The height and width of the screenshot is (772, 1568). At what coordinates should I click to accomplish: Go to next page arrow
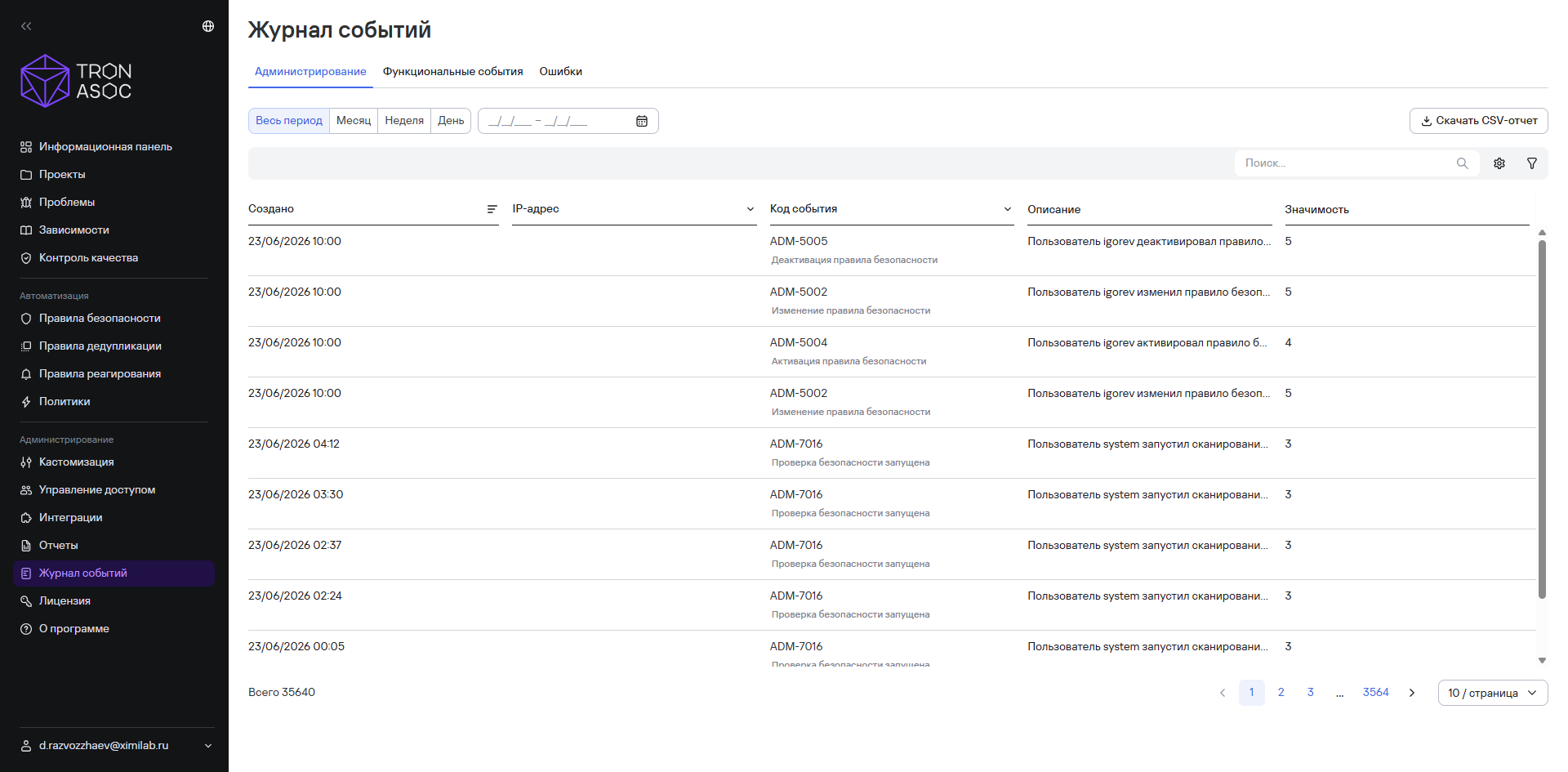pos(1412,693)
